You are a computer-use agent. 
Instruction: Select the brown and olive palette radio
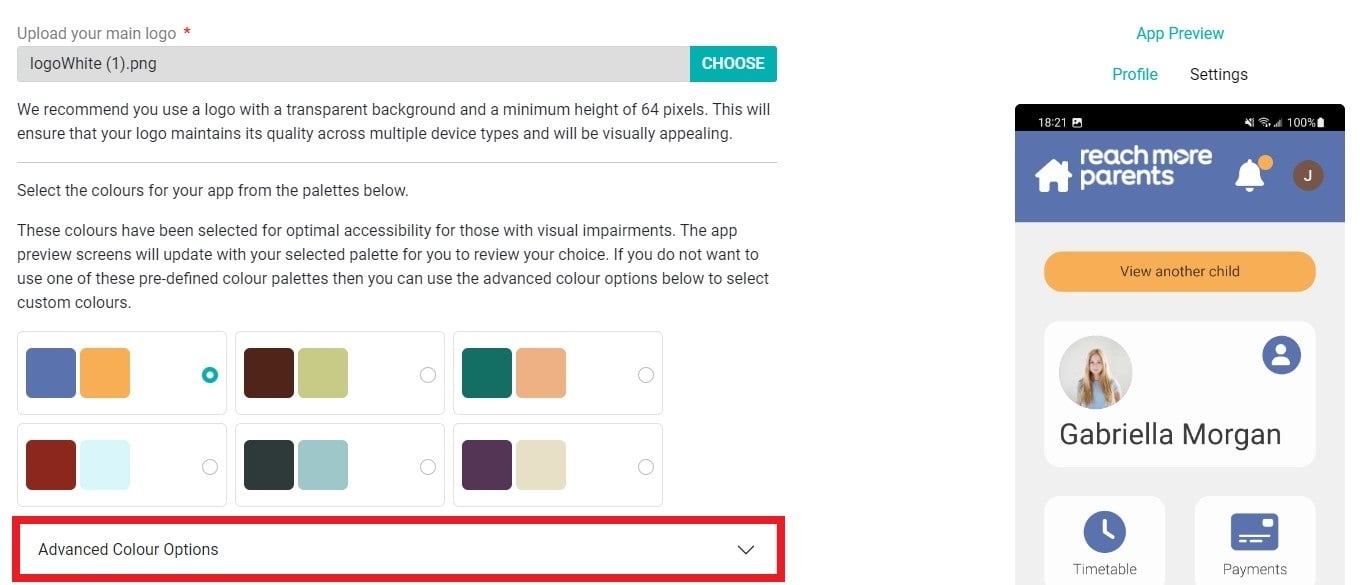428,375
